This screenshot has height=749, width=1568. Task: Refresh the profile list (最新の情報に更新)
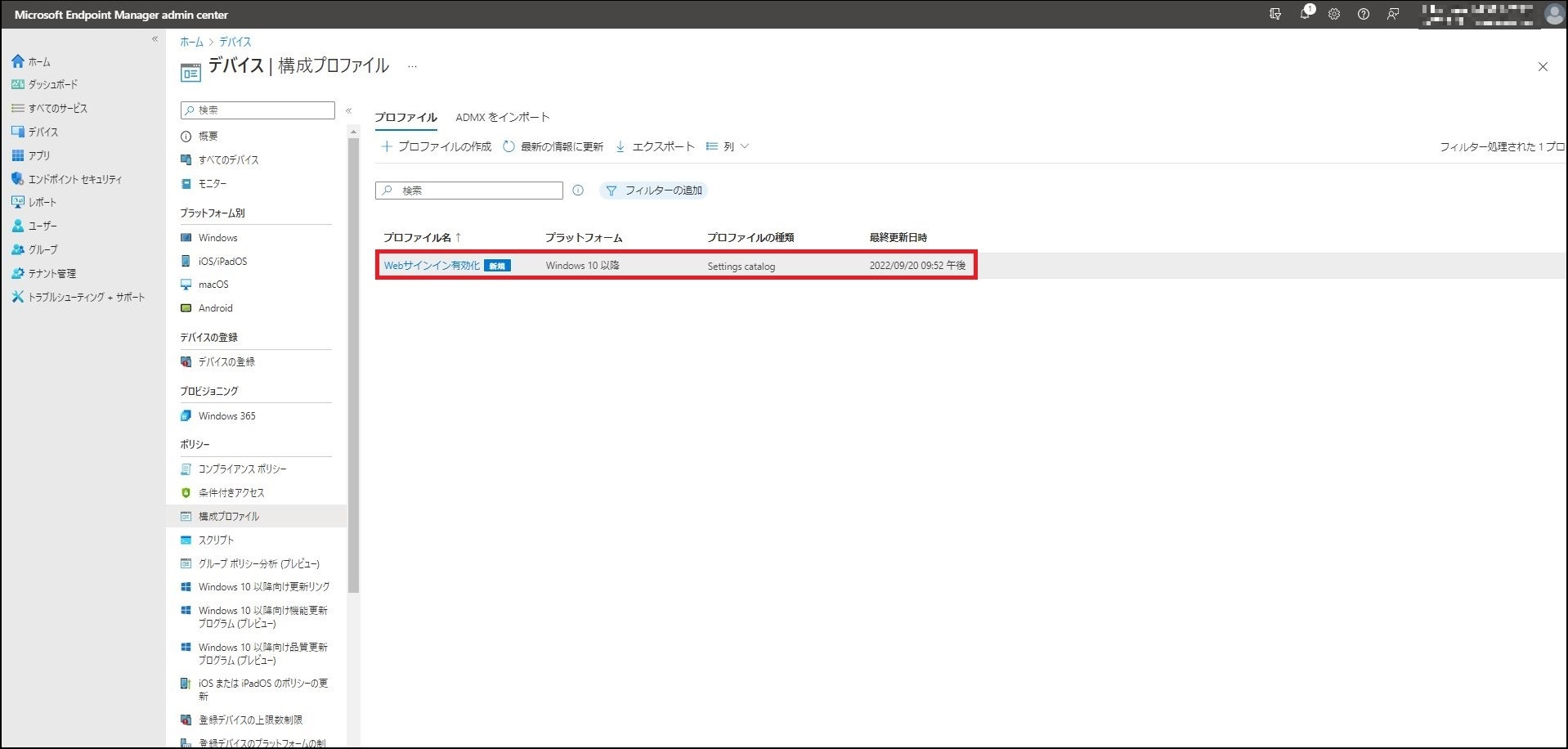[553, 146]
